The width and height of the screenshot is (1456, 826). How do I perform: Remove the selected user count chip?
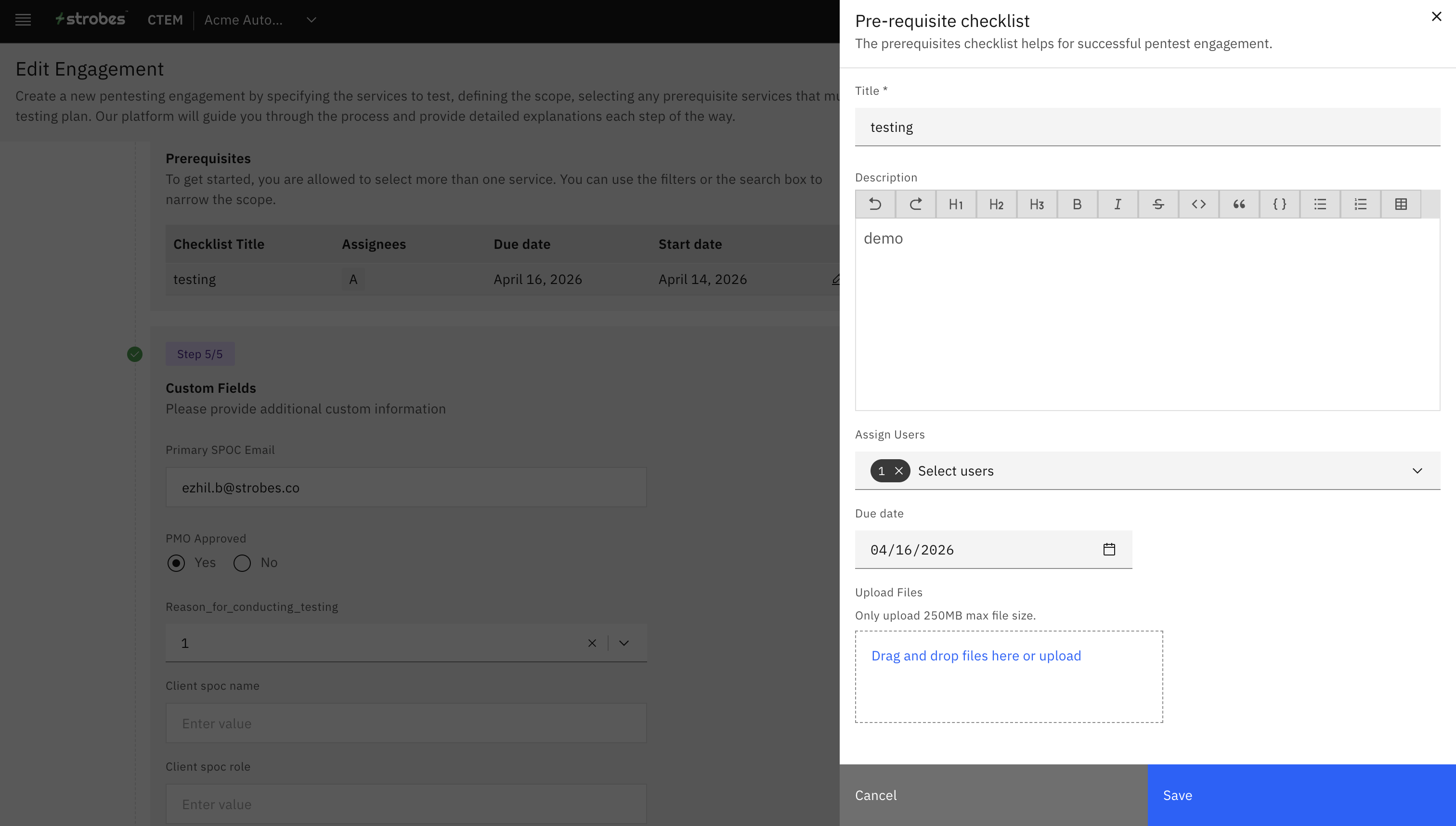click(899, 471)
